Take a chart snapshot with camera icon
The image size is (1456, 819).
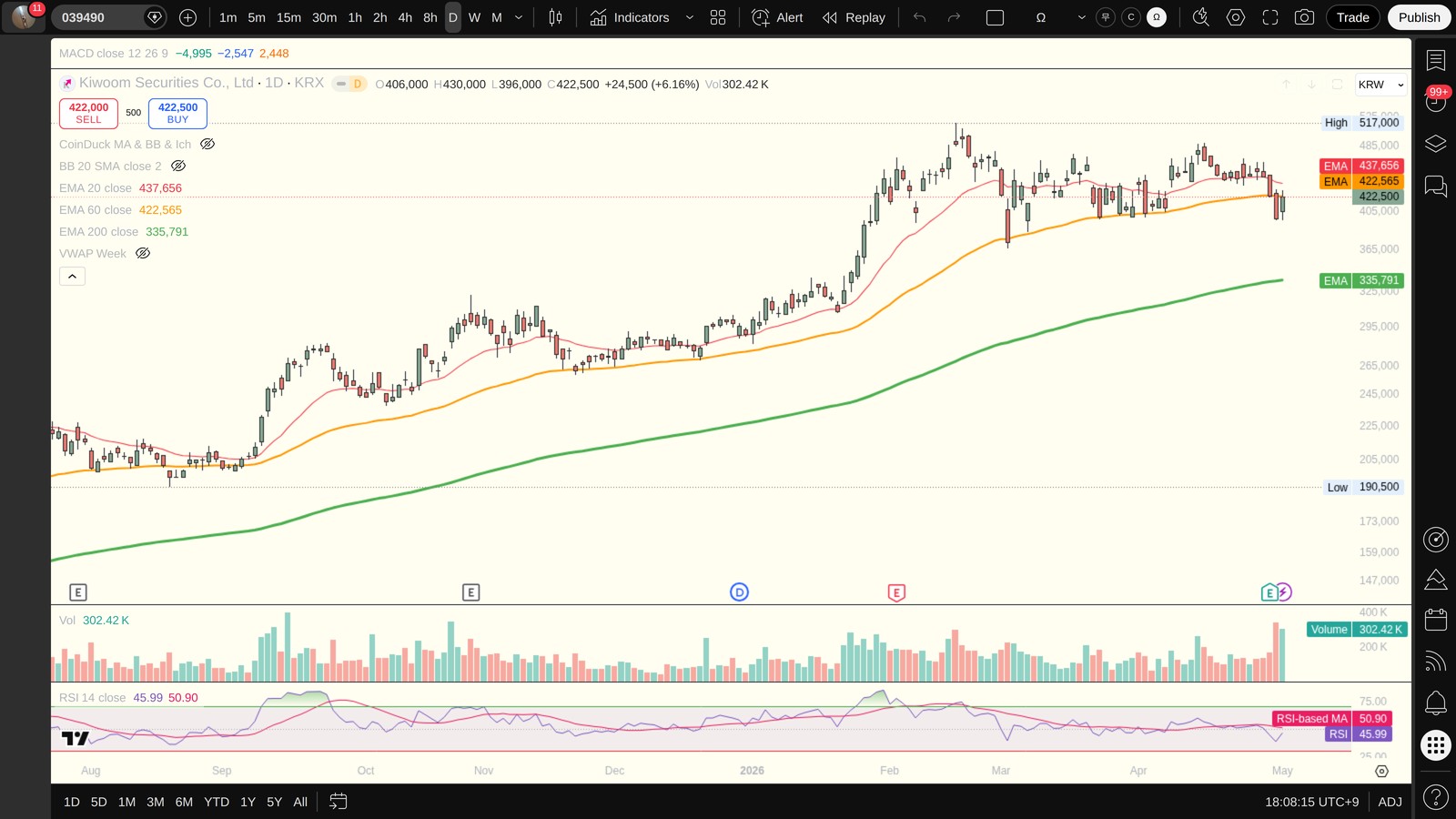(1304, 17)
